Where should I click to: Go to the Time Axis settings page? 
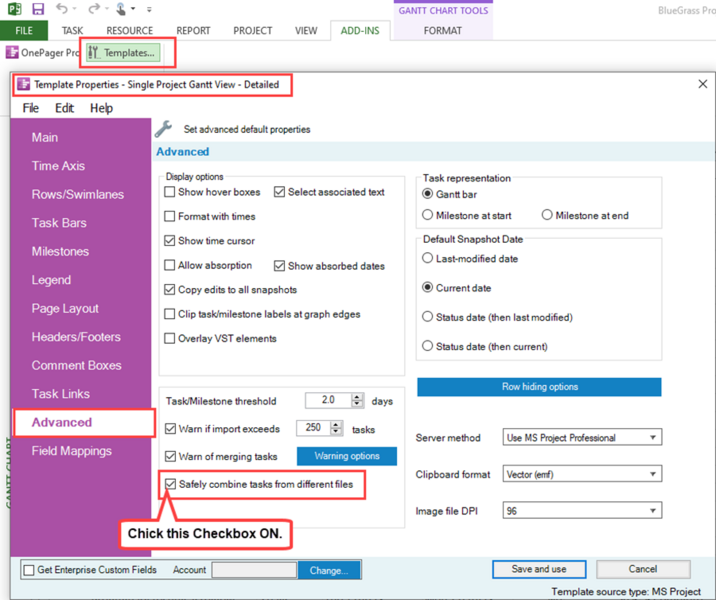pos(58,166)
